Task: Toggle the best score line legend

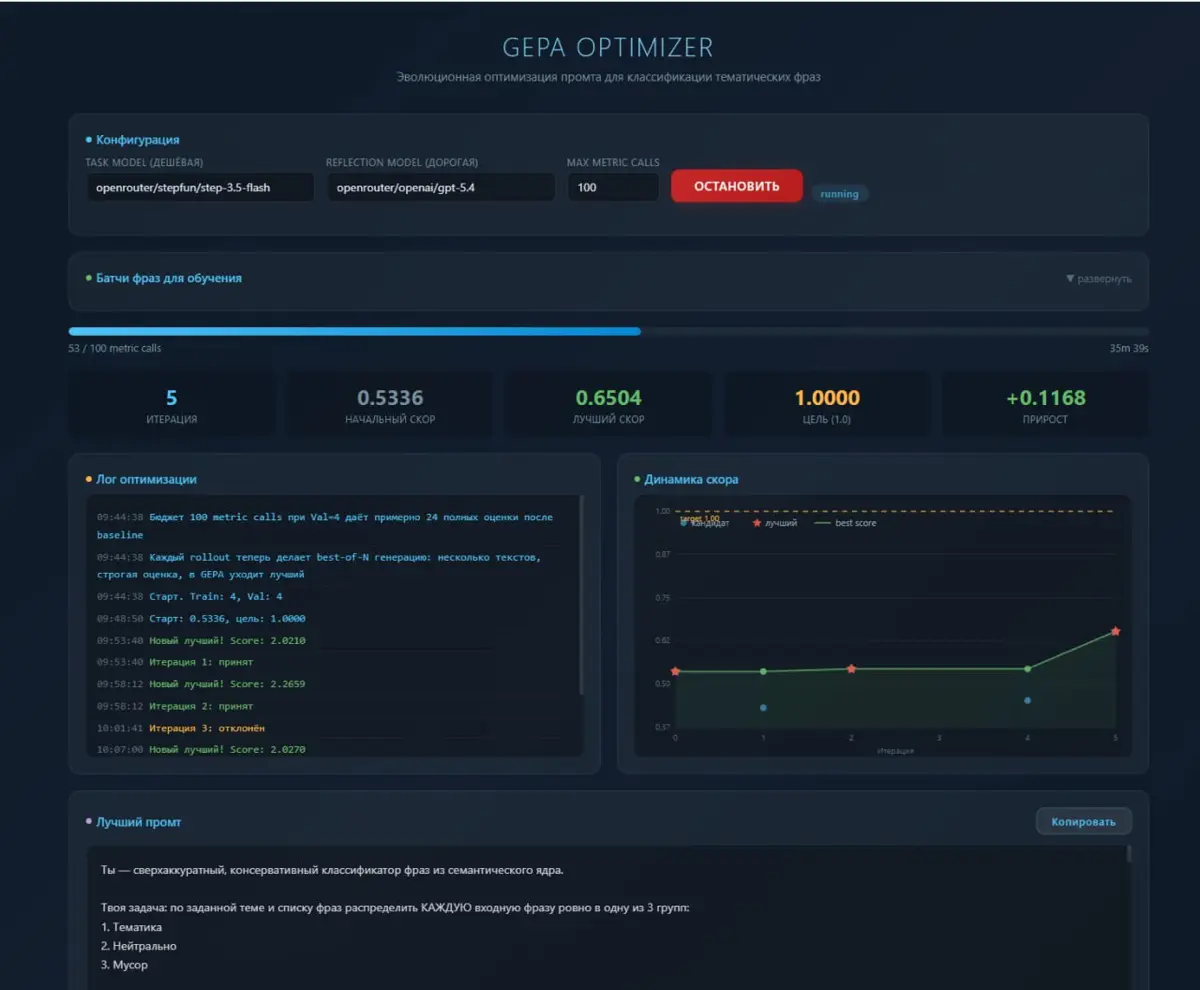Action: [x=846, y=523]
